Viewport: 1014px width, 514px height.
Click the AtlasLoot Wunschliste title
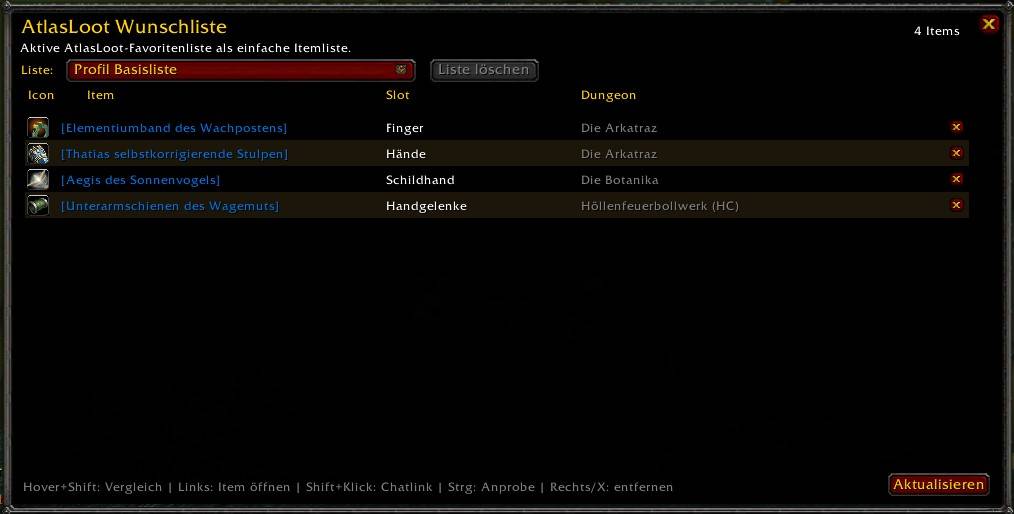click(x=124, y=27)
